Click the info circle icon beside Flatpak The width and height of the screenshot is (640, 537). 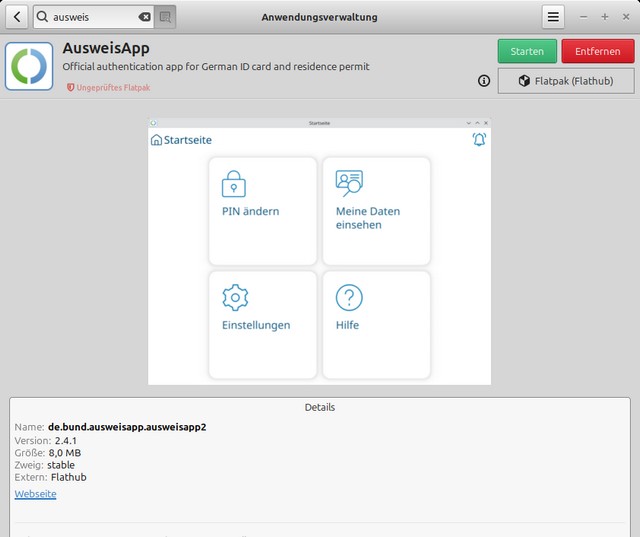[484, 81]
